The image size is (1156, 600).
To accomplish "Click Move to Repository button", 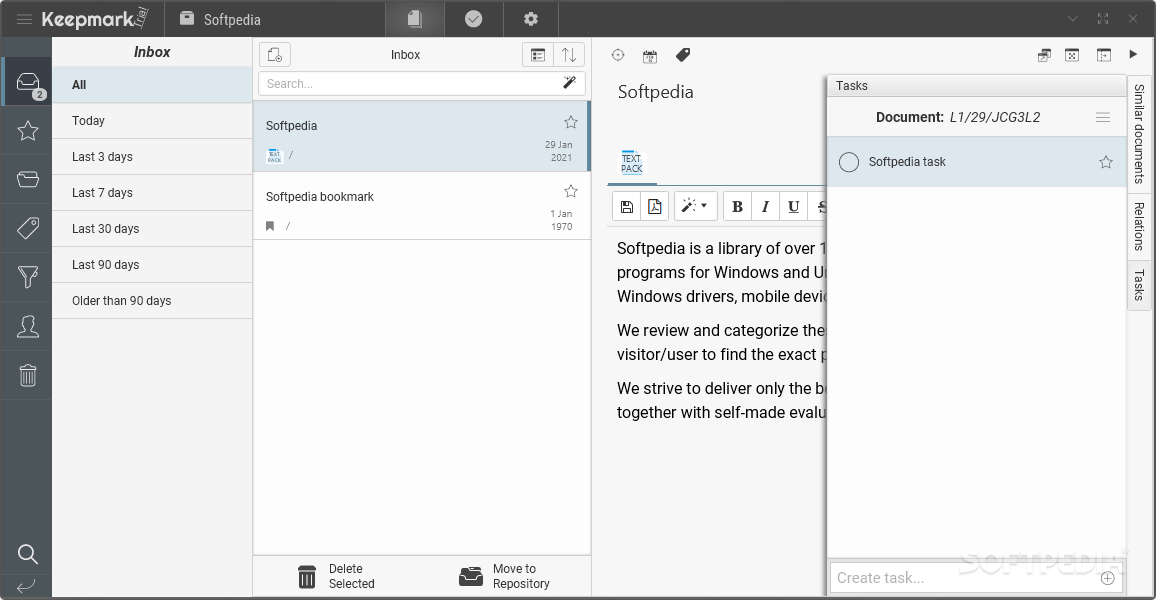I will point(504,576).
